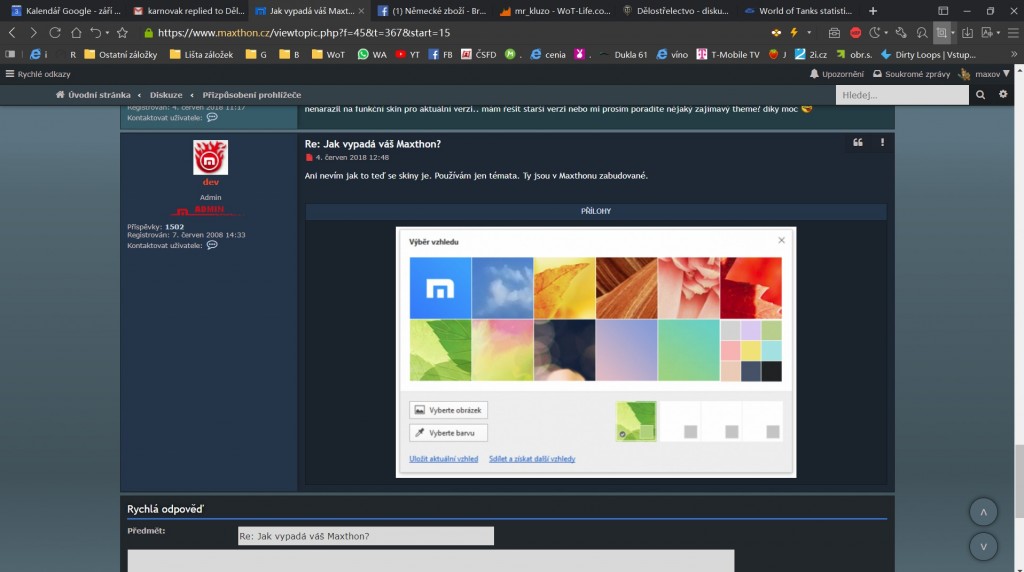The width and height of the screenshot is (1024, 572).
Task: Switch to the karnovak replied Gmail tab
Action: 189,10
